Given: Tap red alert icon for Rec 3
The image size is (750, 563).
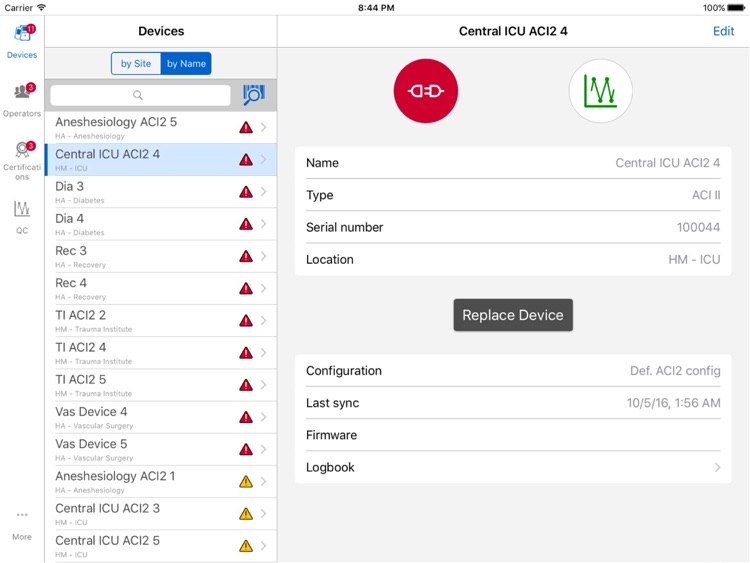Looking at the screenshot, I should tap(246, 256).
